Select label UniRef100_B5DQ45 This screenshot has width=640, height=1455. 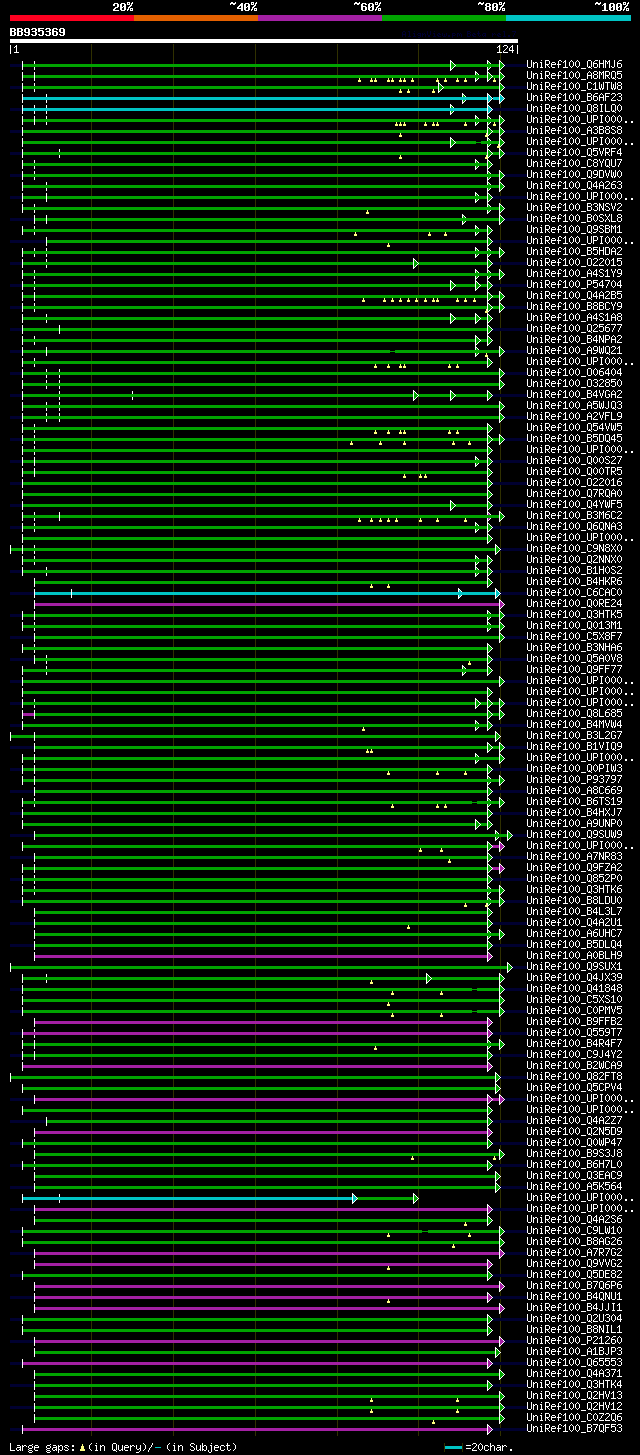pos(574,438)
